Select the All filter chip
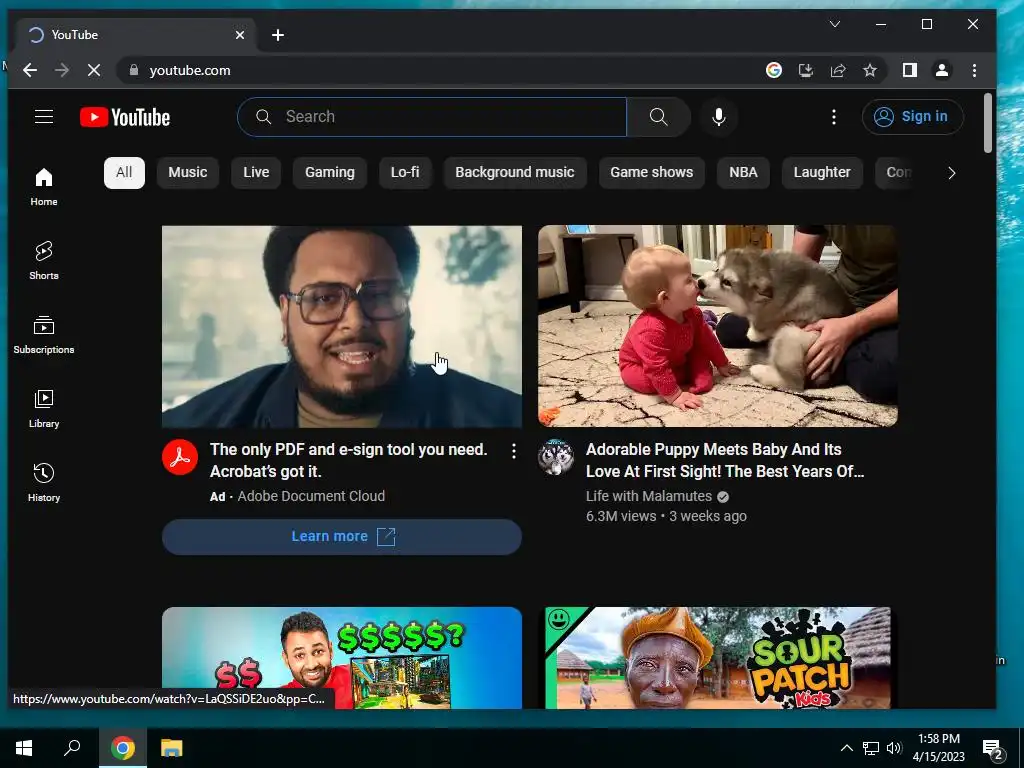This screenshot has width=1024, height=768. 124,173
